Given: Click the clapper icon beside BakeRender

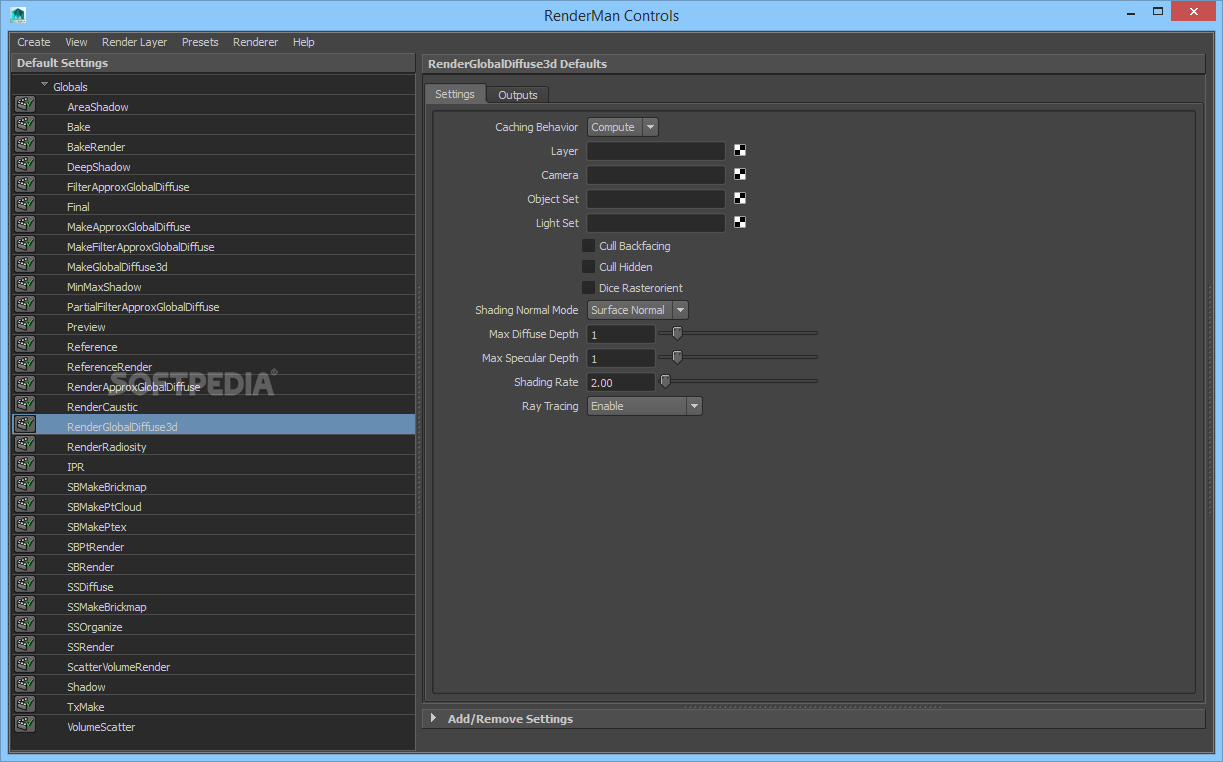Looking at the screenshot, I should pyautogui.click(x=25, y=144).
